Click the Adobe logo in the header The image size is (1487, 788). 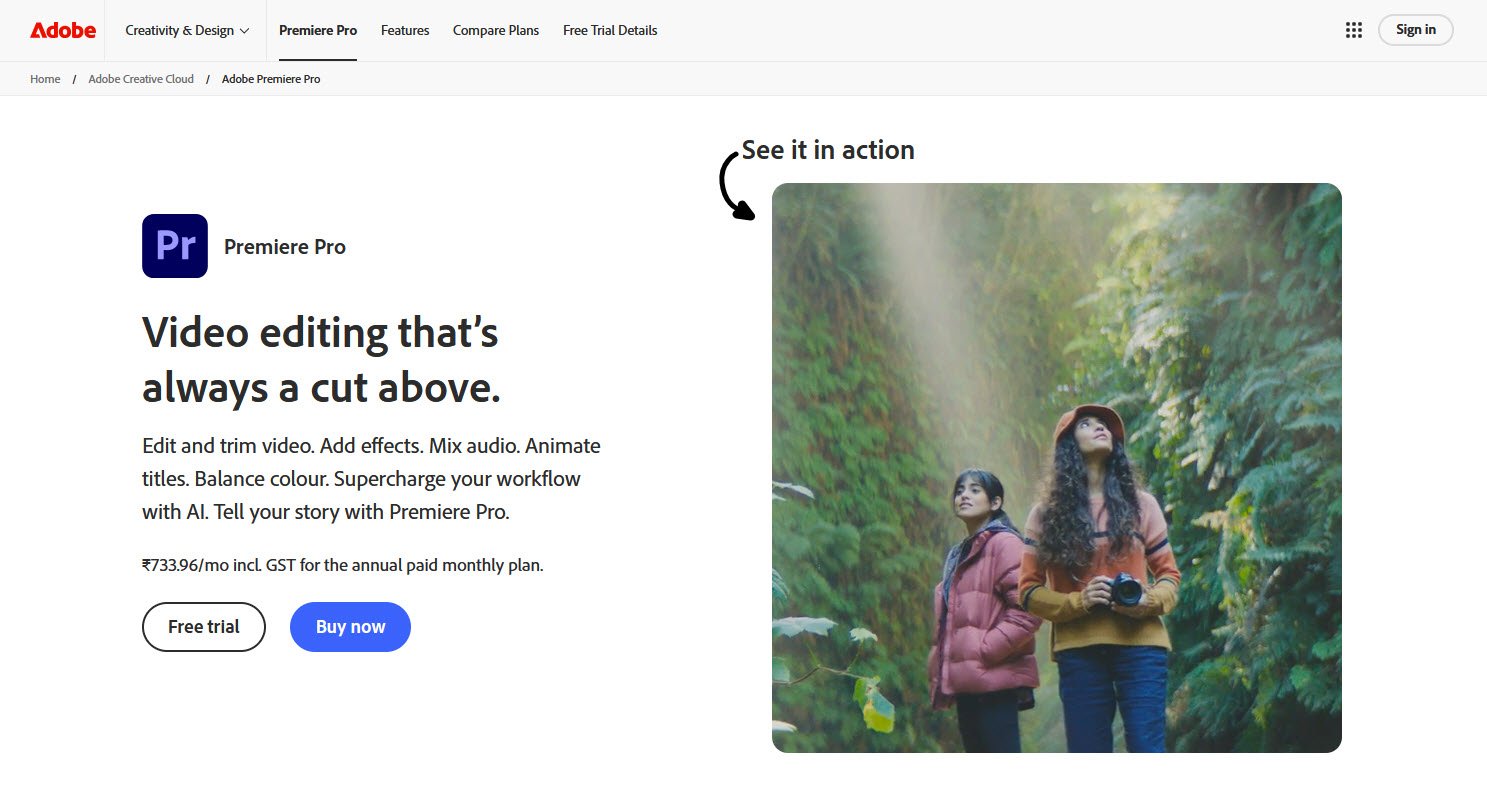[x=63, y=30]
